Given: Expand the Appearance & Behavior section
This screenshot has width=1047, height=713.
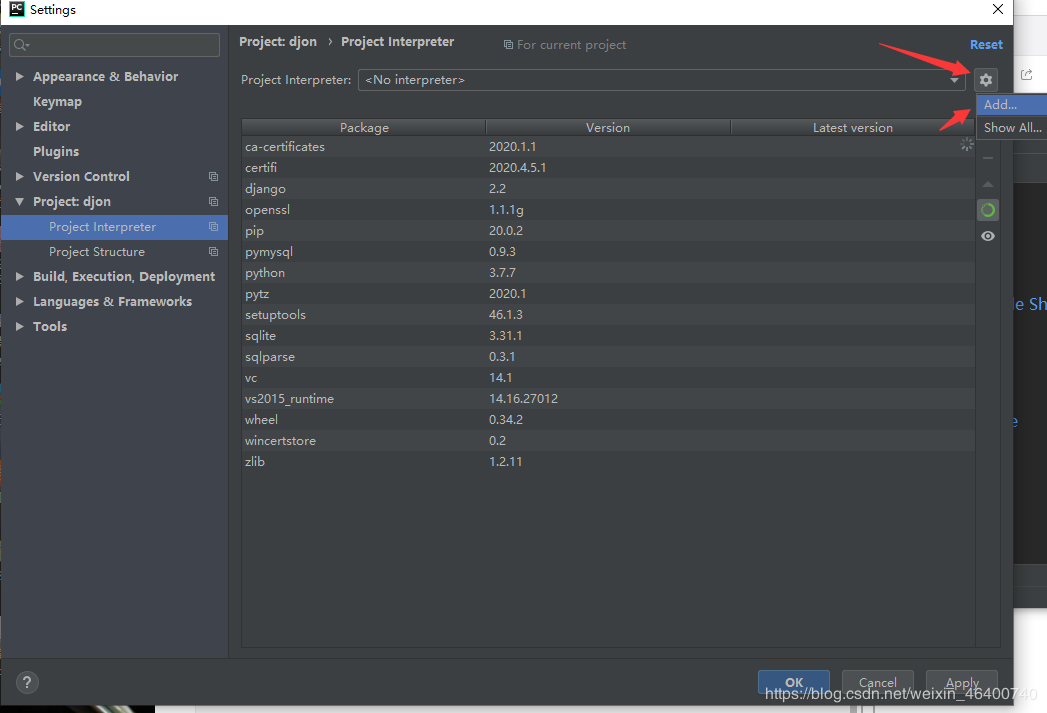Looking at the screenshot, I should pos(20,77).
